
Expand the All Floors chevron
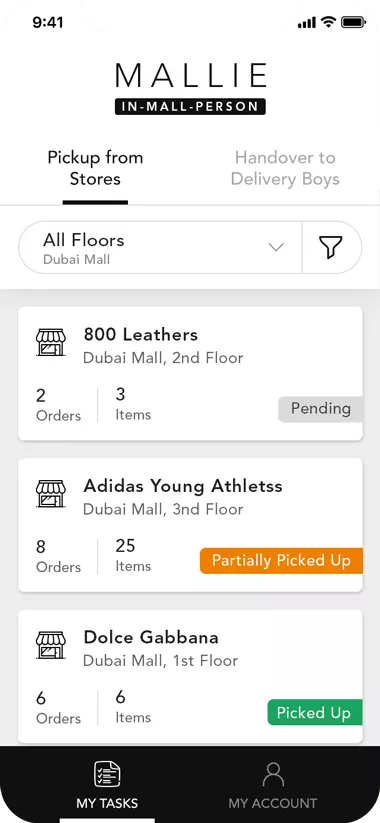click(x=276, y=247)
